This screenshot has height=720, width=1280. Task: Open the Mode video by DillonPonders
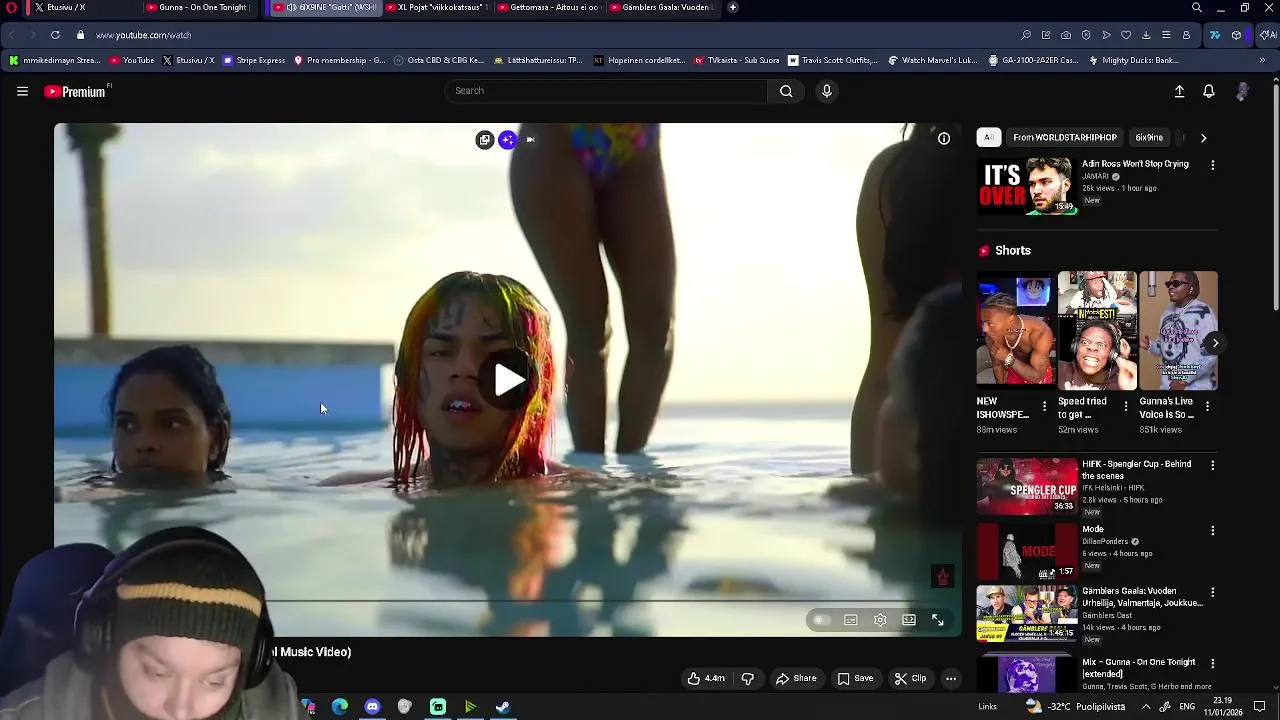pyautogui.click(x=1027, y=551)
